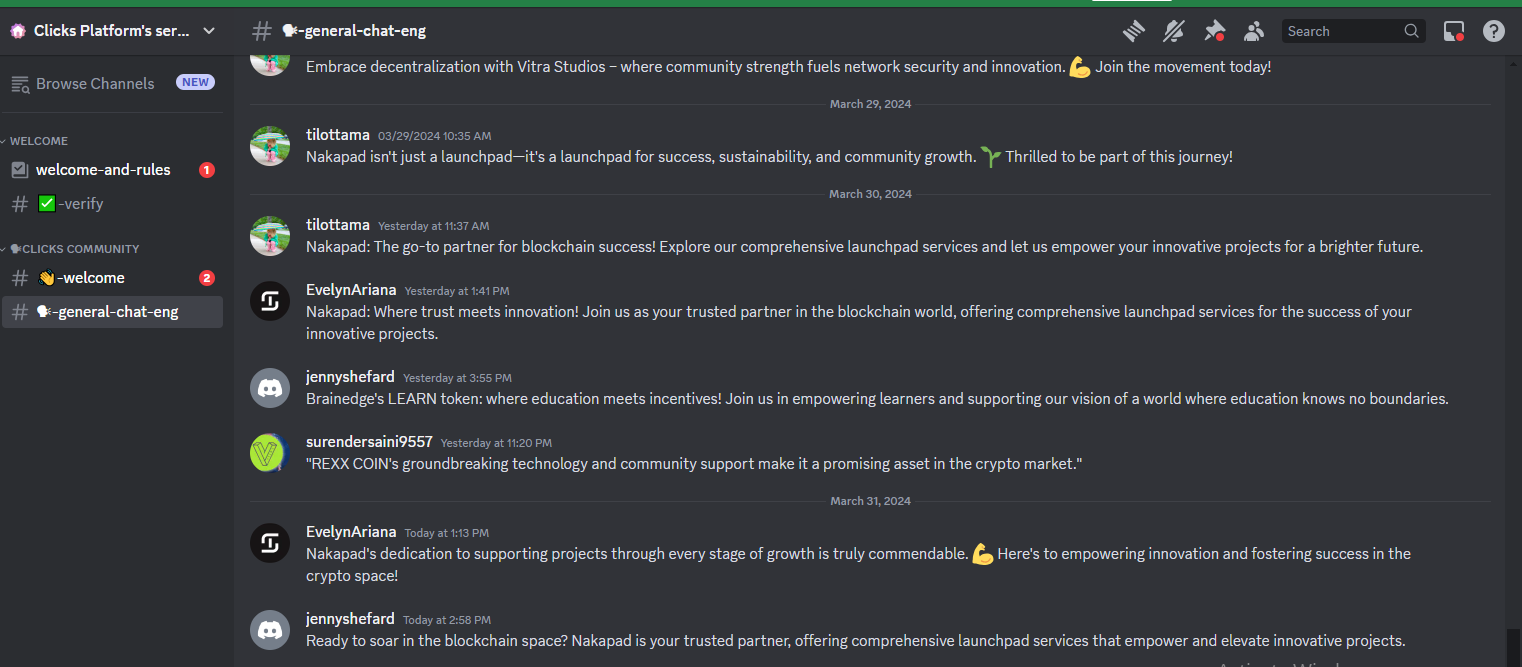
Task: Click the tilottama username on March 29
Action: pos(338,135)
